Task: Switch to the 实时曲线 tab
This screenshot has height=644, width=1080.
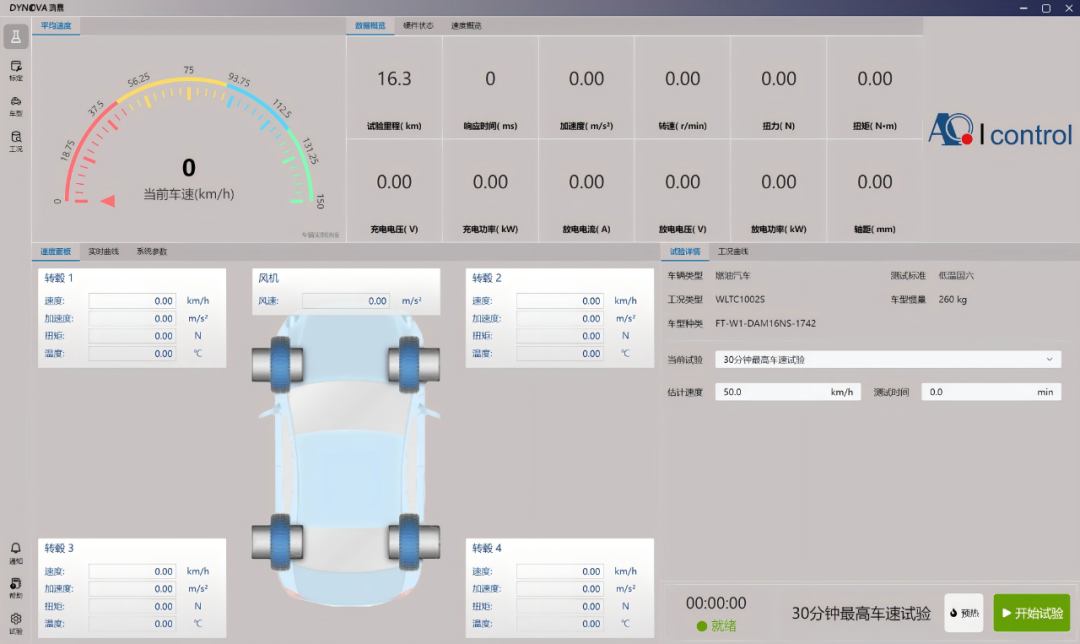Action: (103, 251)
